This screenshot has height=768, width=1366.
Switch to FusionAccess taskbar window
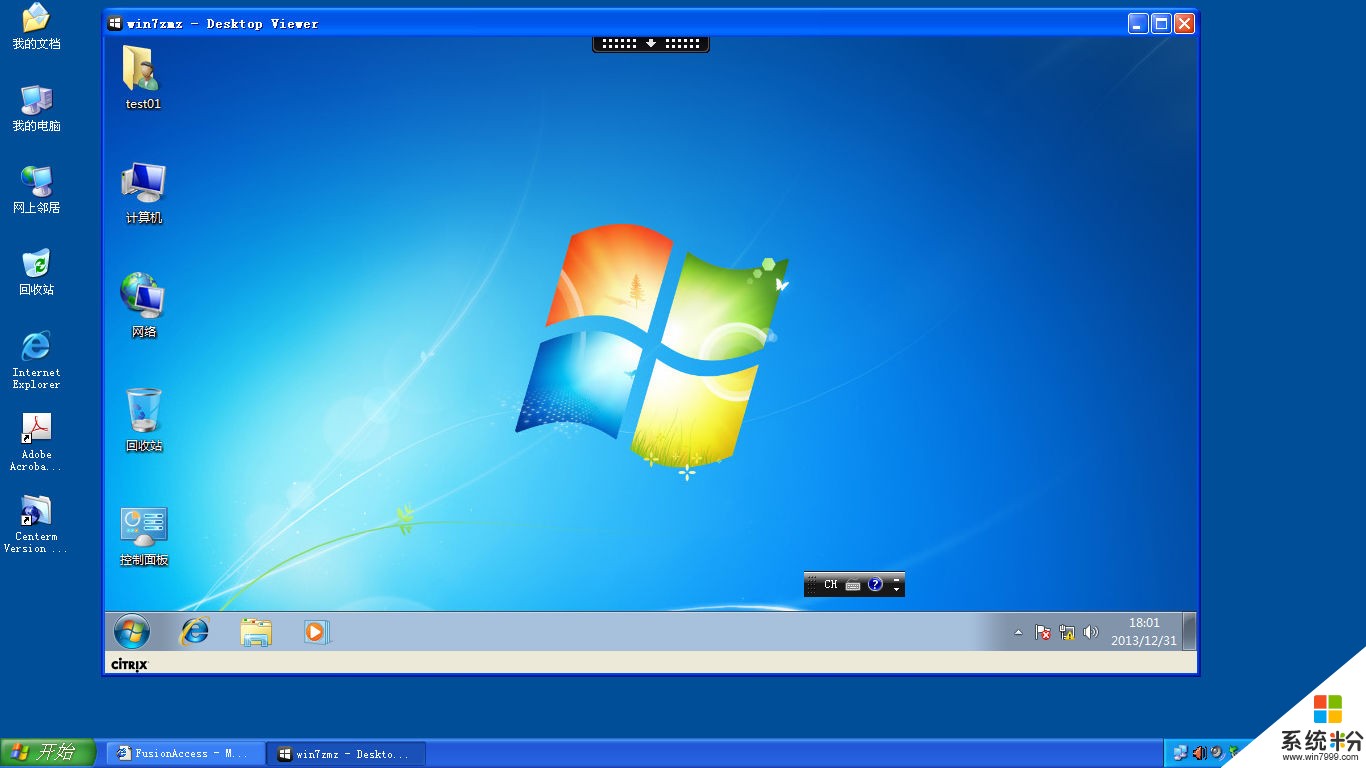[x=186, y=753]
